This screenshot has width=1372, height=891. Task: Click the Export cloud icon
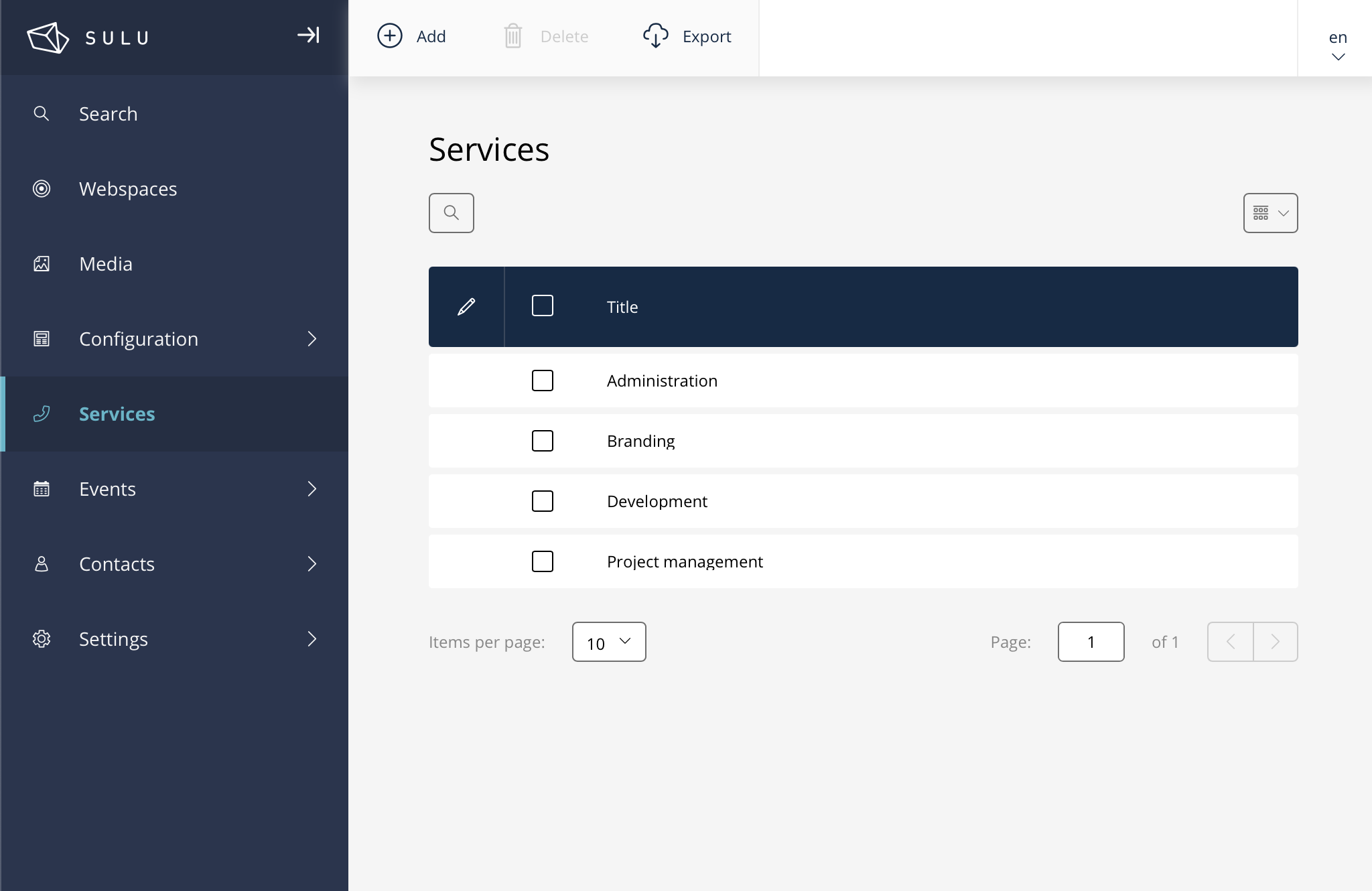(x=655, y=36)
